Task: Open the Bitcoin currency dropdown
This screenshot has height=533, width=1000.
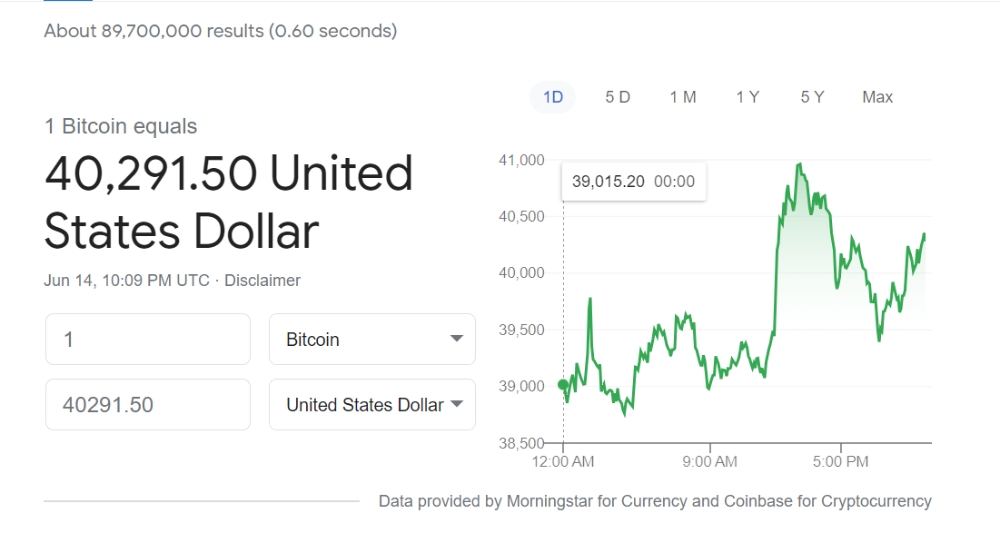Action: point(372,339)
